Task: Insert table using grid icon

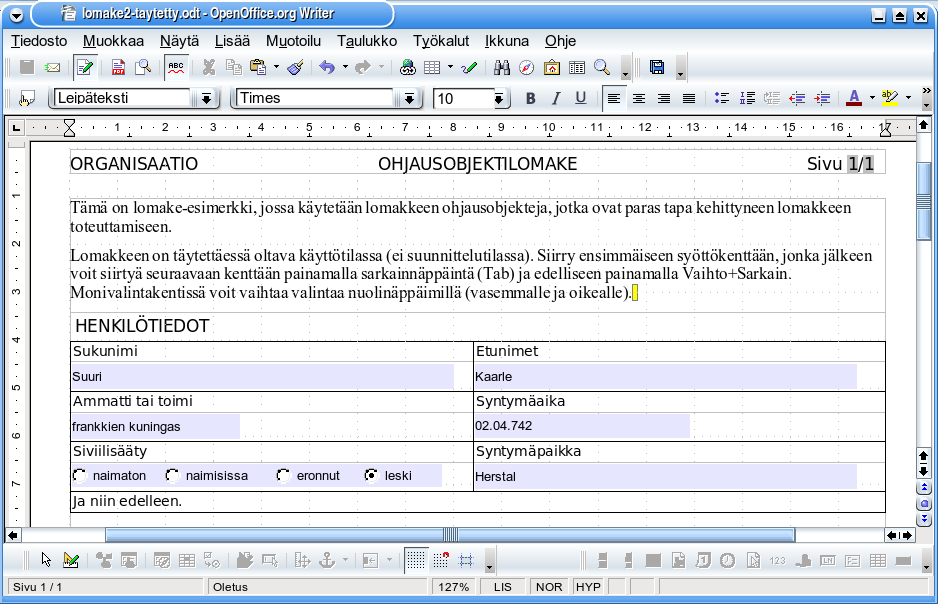Action: pos(432,68)
